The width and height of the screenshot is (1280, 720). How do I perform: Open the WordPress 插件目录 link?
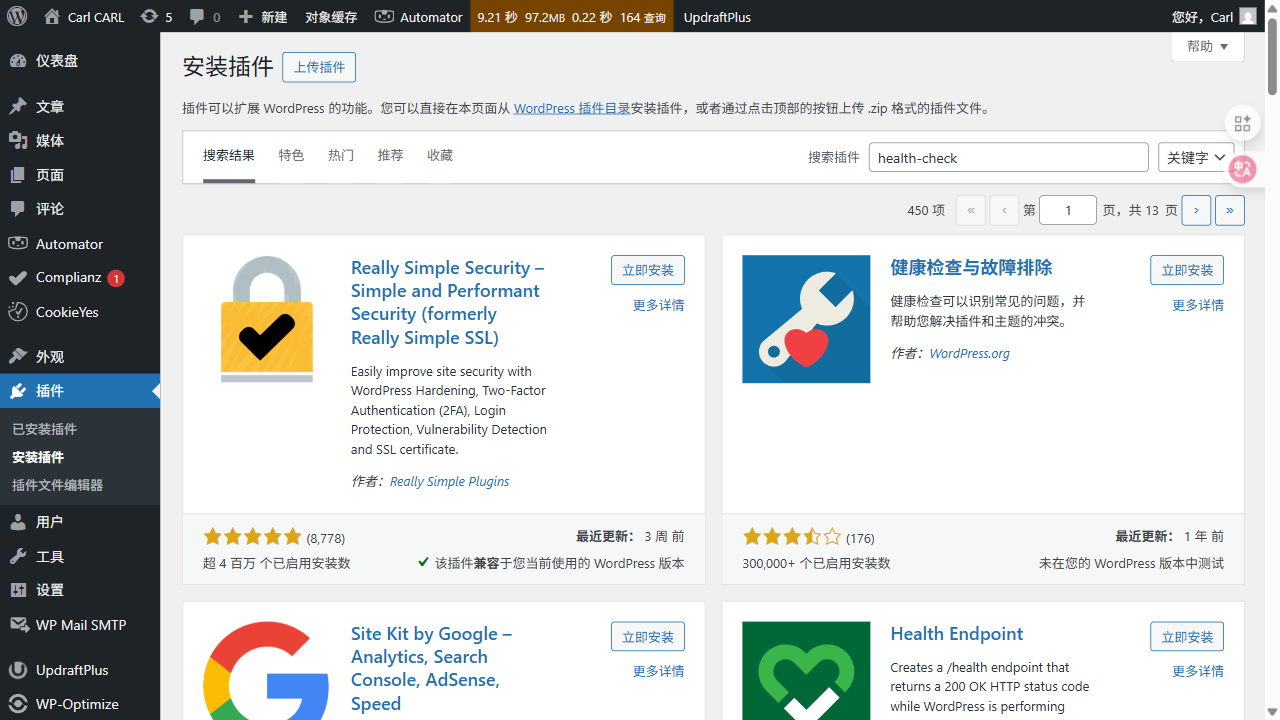pos(570,108)
